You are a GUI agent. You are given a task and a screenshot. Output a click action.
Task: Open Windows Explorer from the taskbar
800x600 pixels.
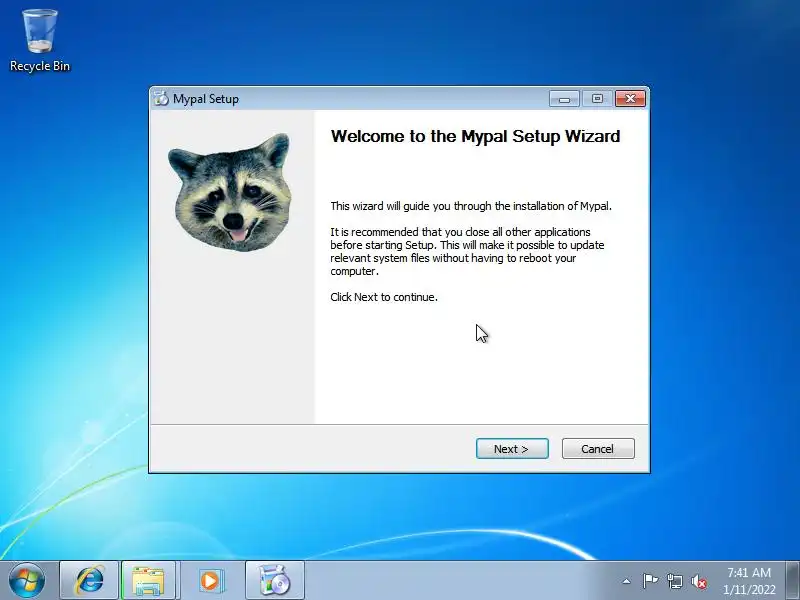tap(149, 581)
